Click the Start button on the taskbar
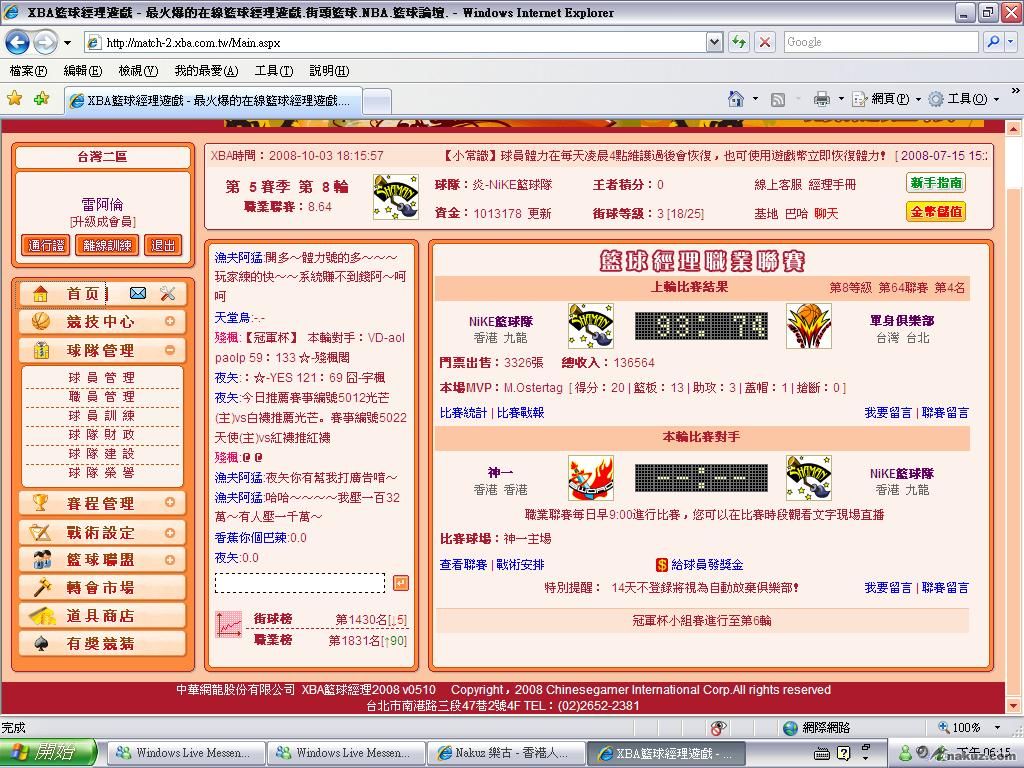1024x768 pixels. coord(48,753)
